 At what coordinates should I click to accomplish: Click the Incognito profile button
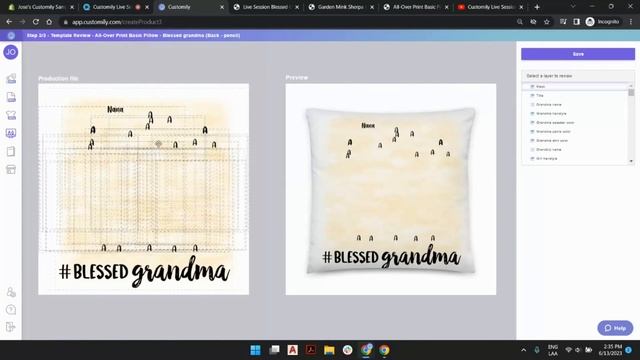pos(602,22)
